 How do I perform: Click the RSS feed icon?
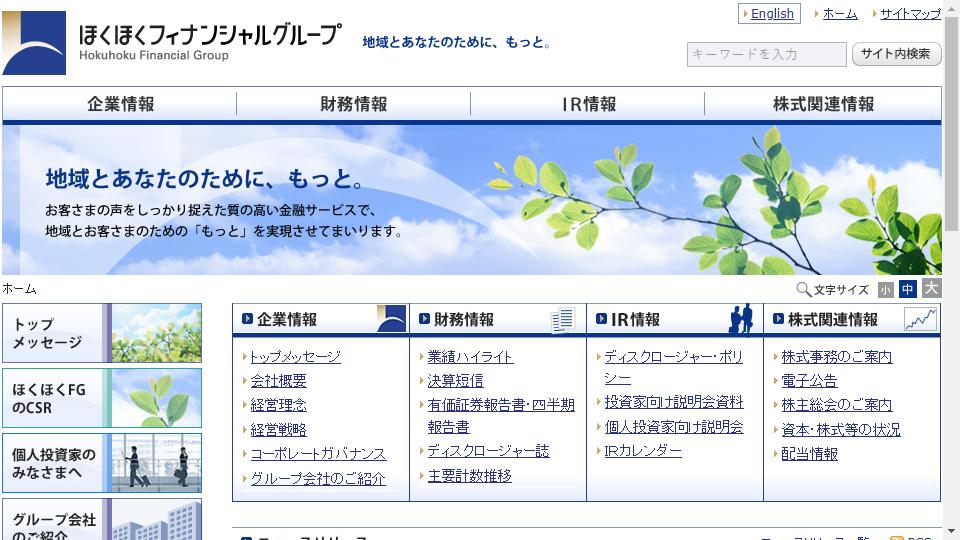[x=896, y=537]
